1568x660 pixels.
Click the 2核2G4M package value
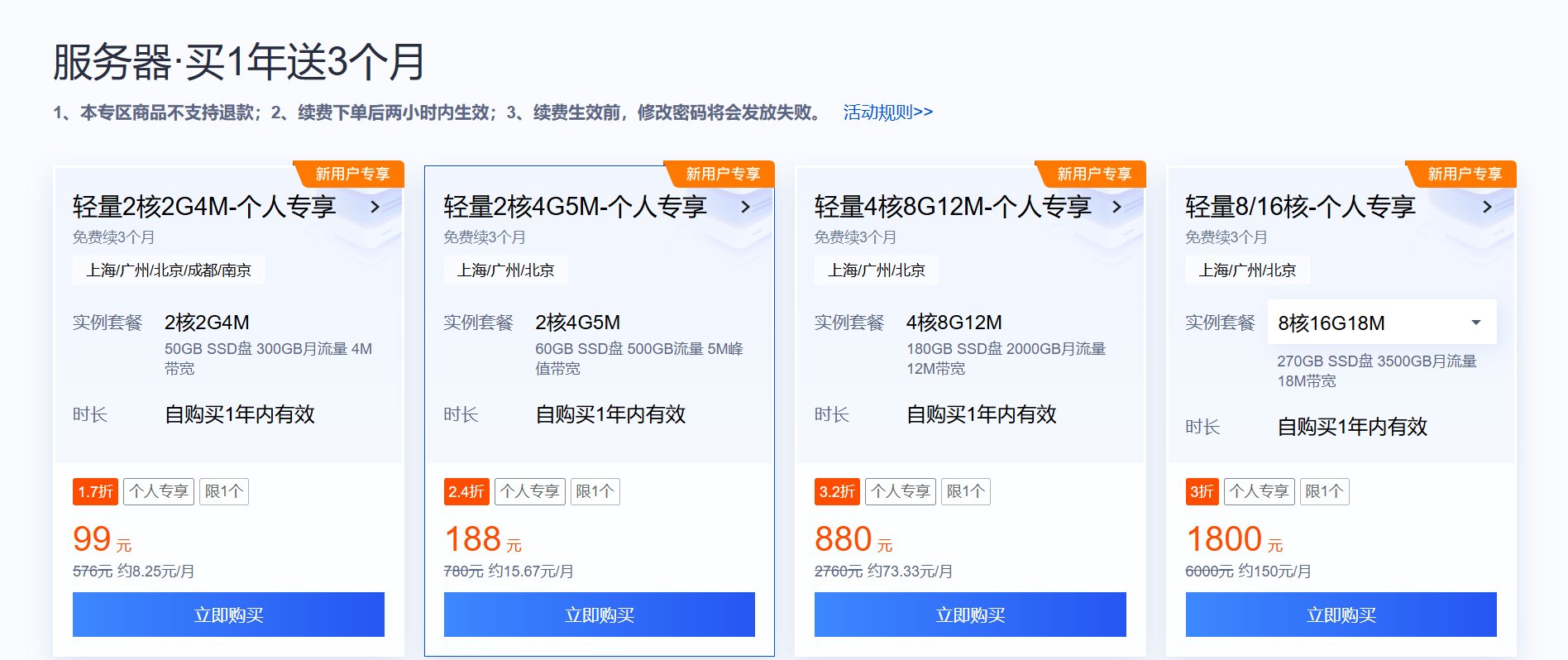point(207,323)
